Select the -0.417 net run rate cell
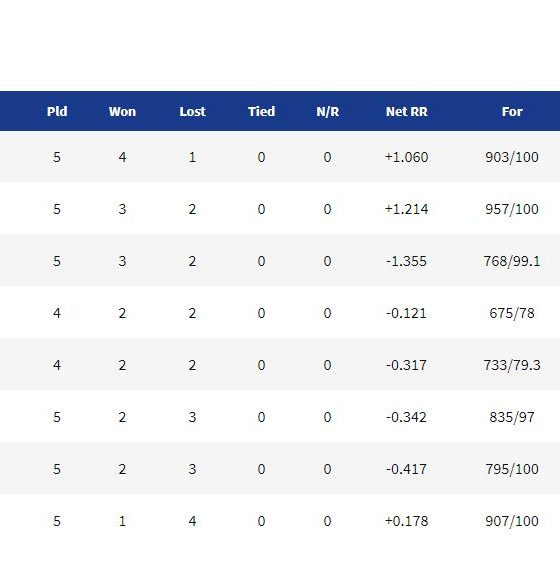This screenshot has width=560, height=587. [407, 469]
